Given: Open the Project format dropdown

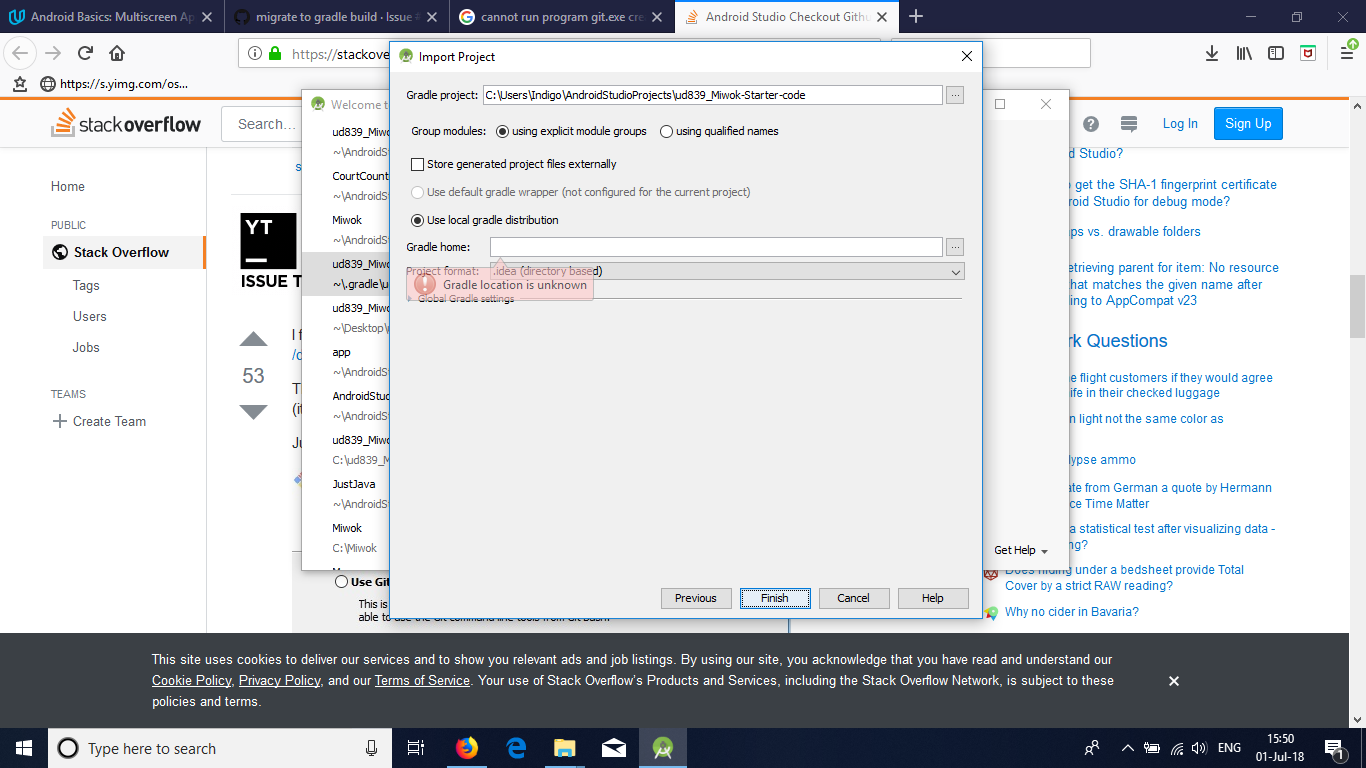Looking at the screenshot, I should 957,271.
